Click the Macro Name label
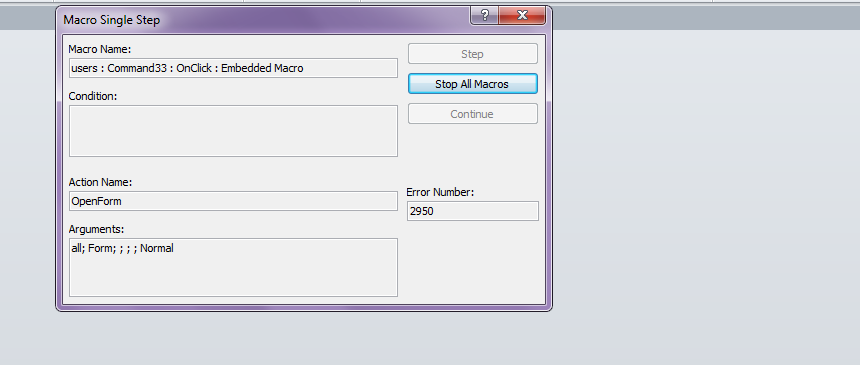Image resolution: width=860 pixels, height=365 pixels. pos(100,49)
